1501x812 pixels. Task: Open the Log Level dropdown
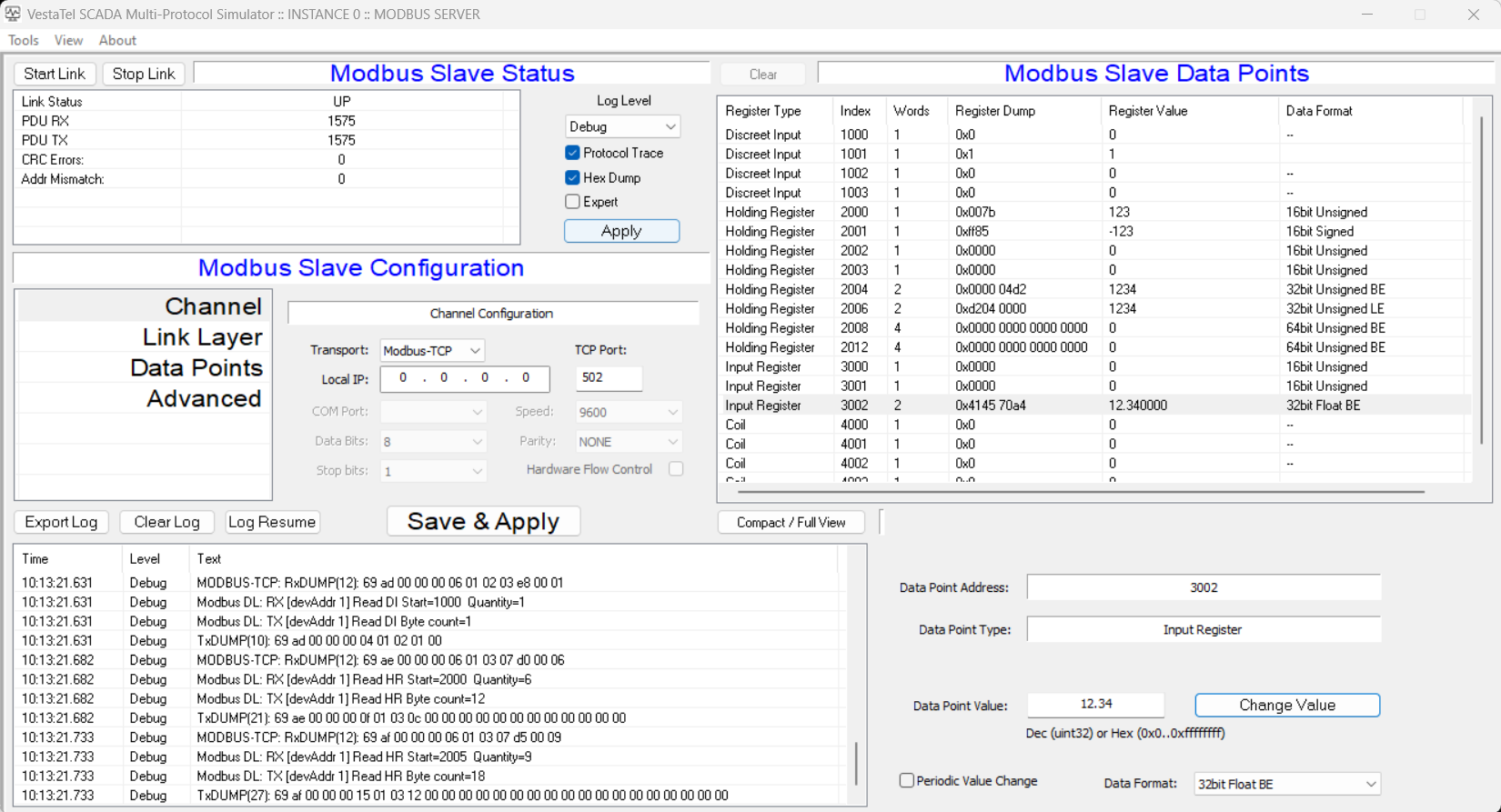click(x=622, y=127)
